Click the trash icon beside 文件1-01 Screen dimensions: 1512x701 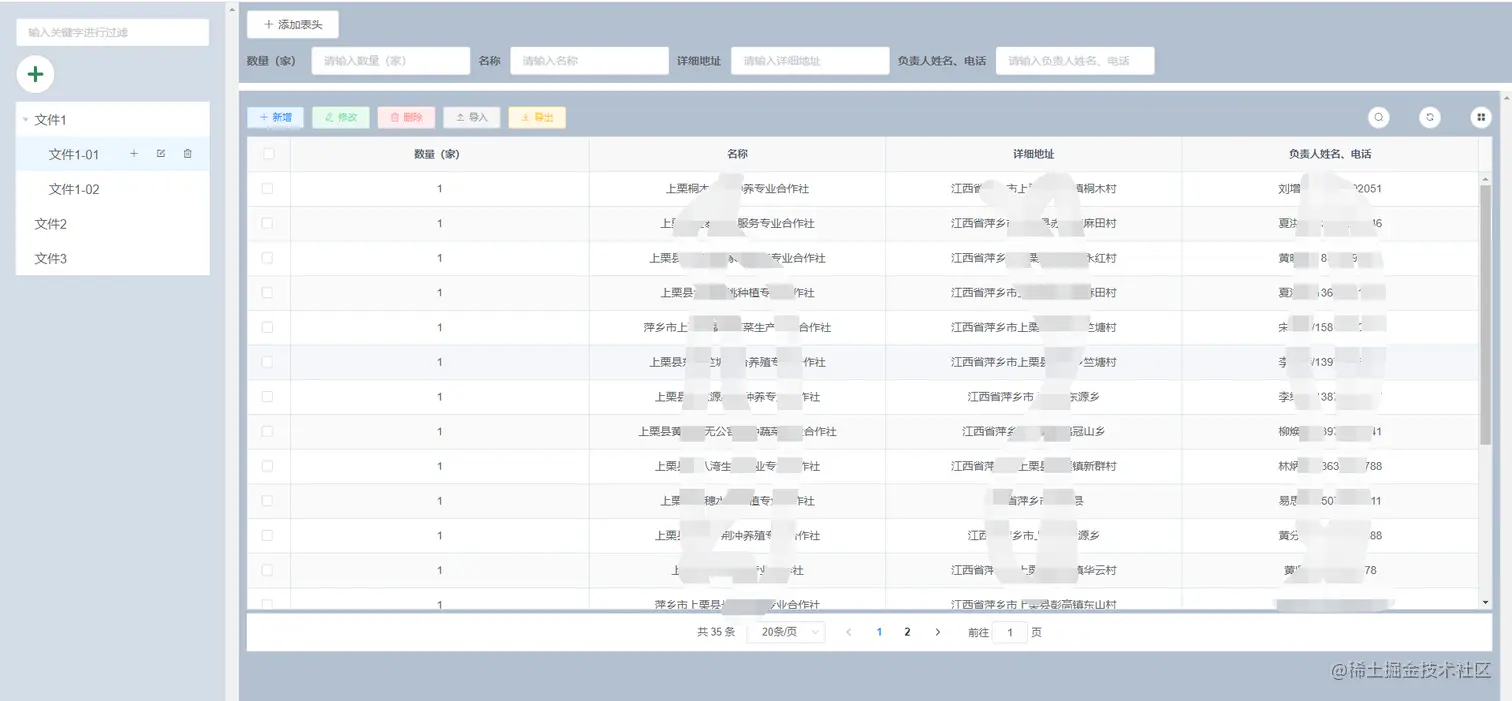coord(187,154)
